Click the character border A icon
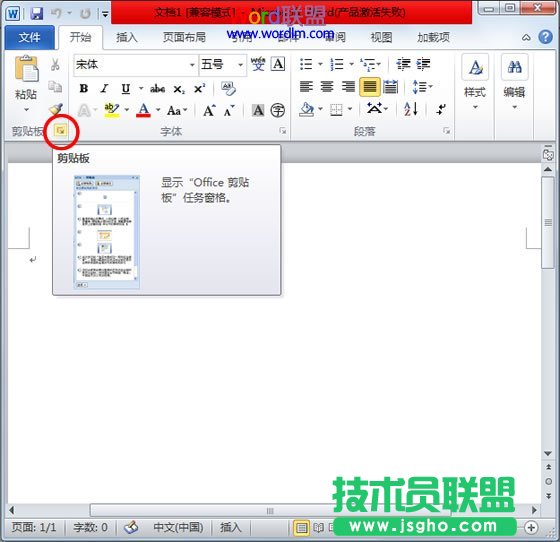 pyautogui.click(x=278, y=64)
